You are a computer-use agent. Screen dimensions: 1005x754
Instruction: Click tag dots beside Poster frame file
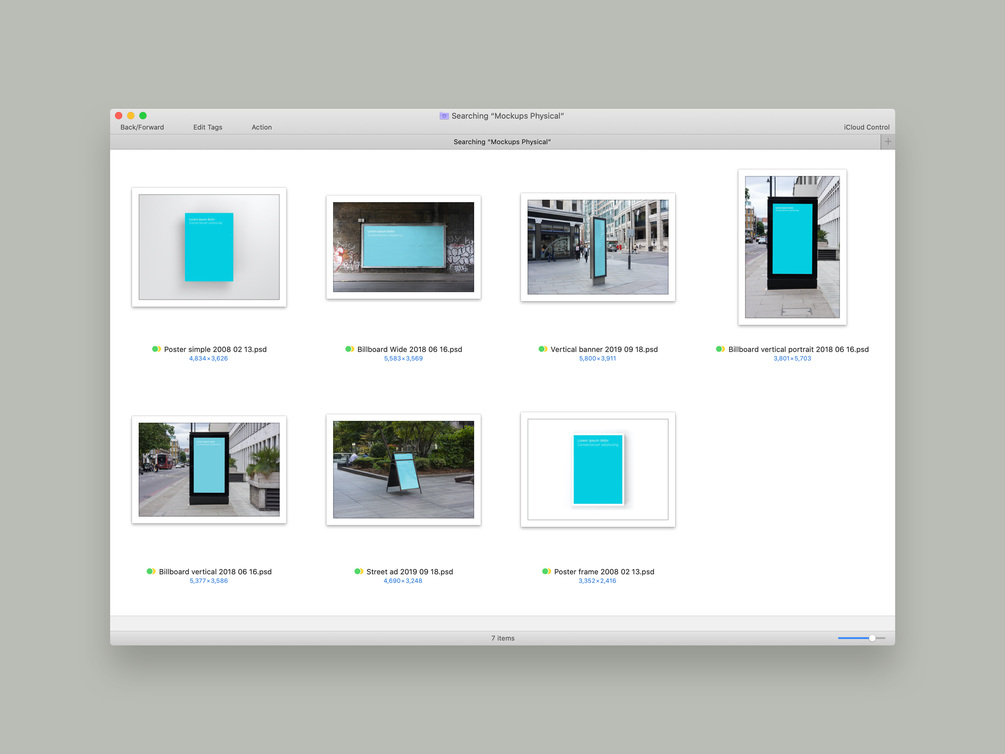(x=547, y=572)
